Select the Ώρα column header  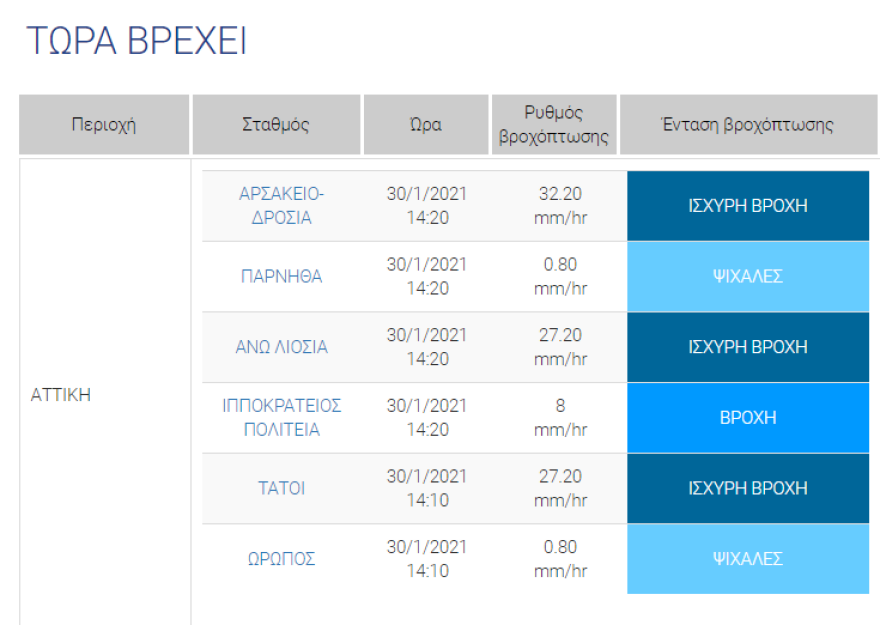(425, 125)
